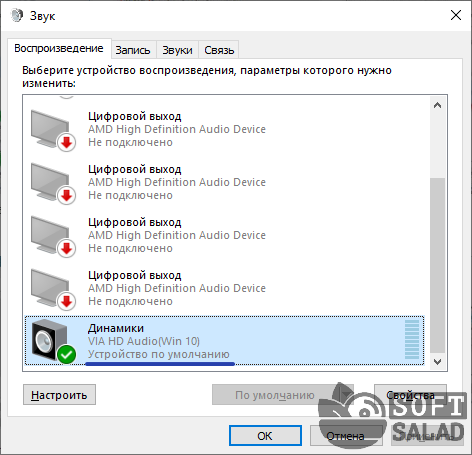
Task: Click the Звук speaker icon in title bar
Action: click(17, 15)
